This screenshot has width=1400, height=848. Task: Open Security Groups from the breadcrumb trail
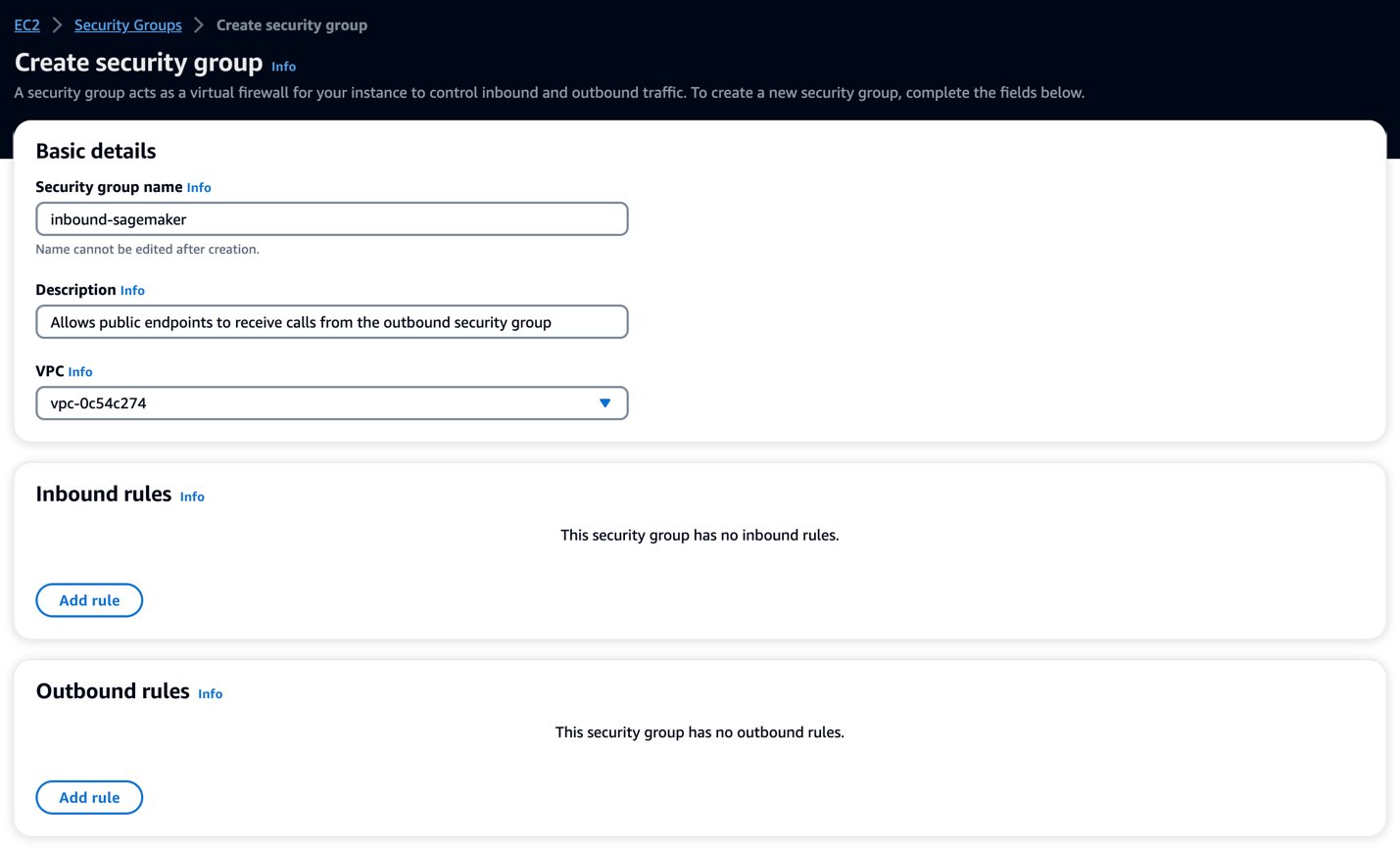tap(127, 24)
